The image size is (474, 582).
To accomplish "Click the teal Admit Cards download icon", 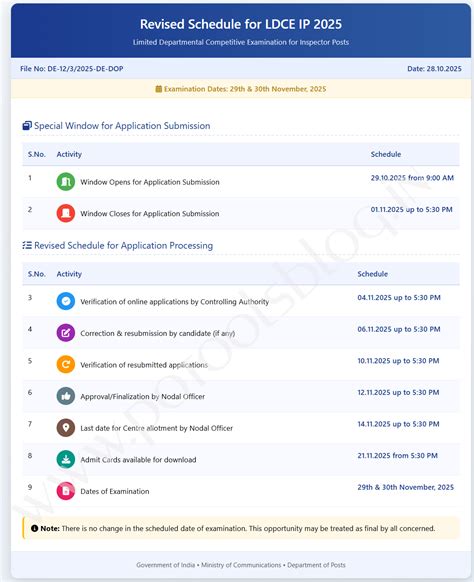I will (x=66, y=460).
